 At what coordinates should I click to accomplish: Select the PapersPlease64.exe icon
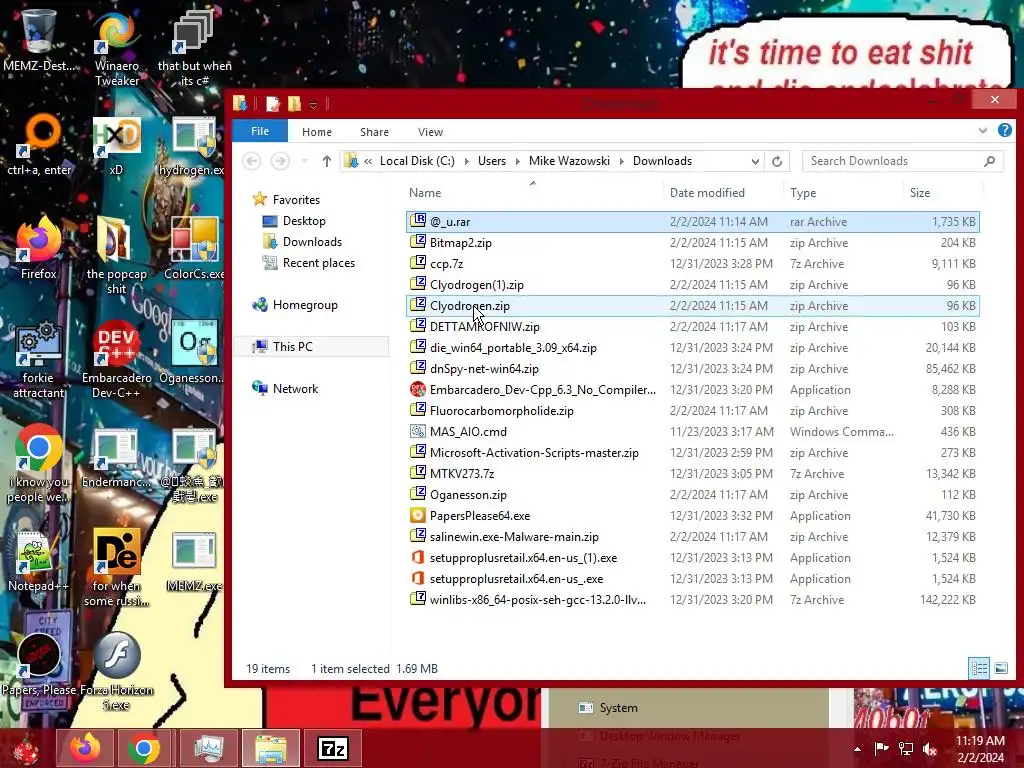coord(418,515)
